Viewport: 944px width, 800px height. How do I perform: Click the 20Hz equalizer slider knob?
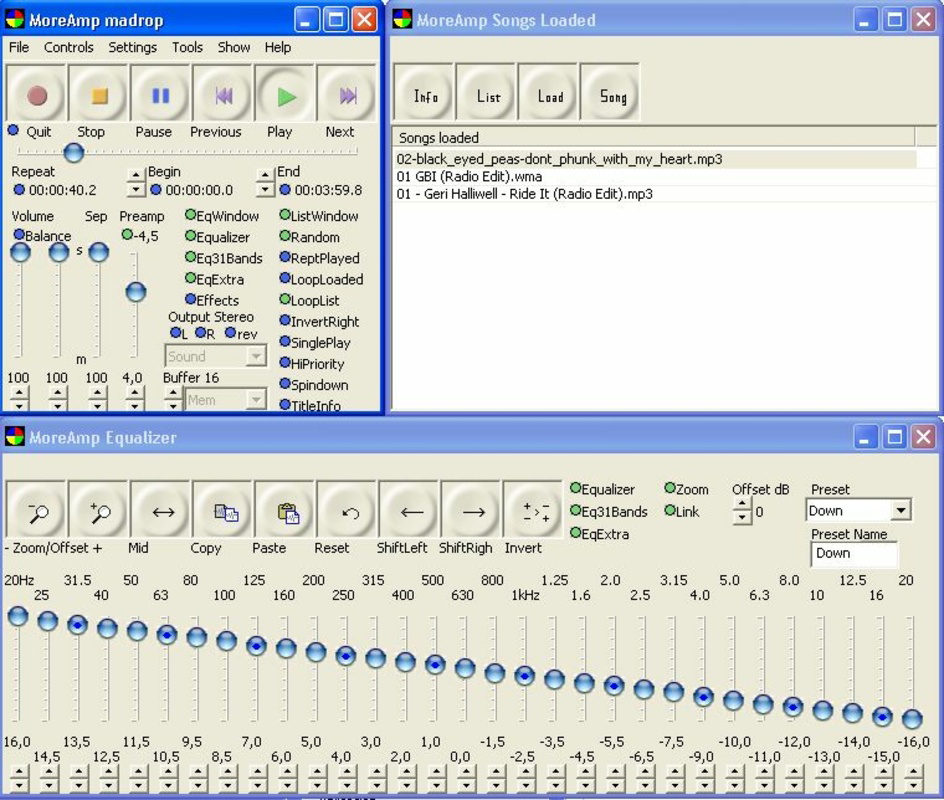18,616
